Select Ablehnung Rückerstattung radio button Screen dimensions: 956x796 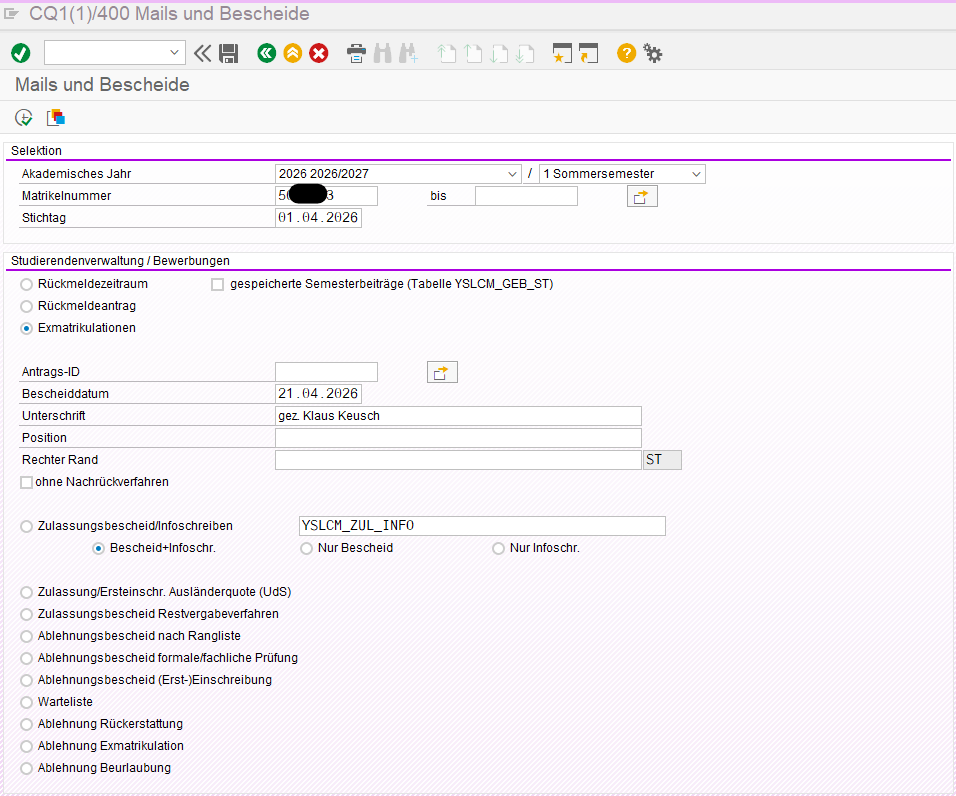[26, 724]
